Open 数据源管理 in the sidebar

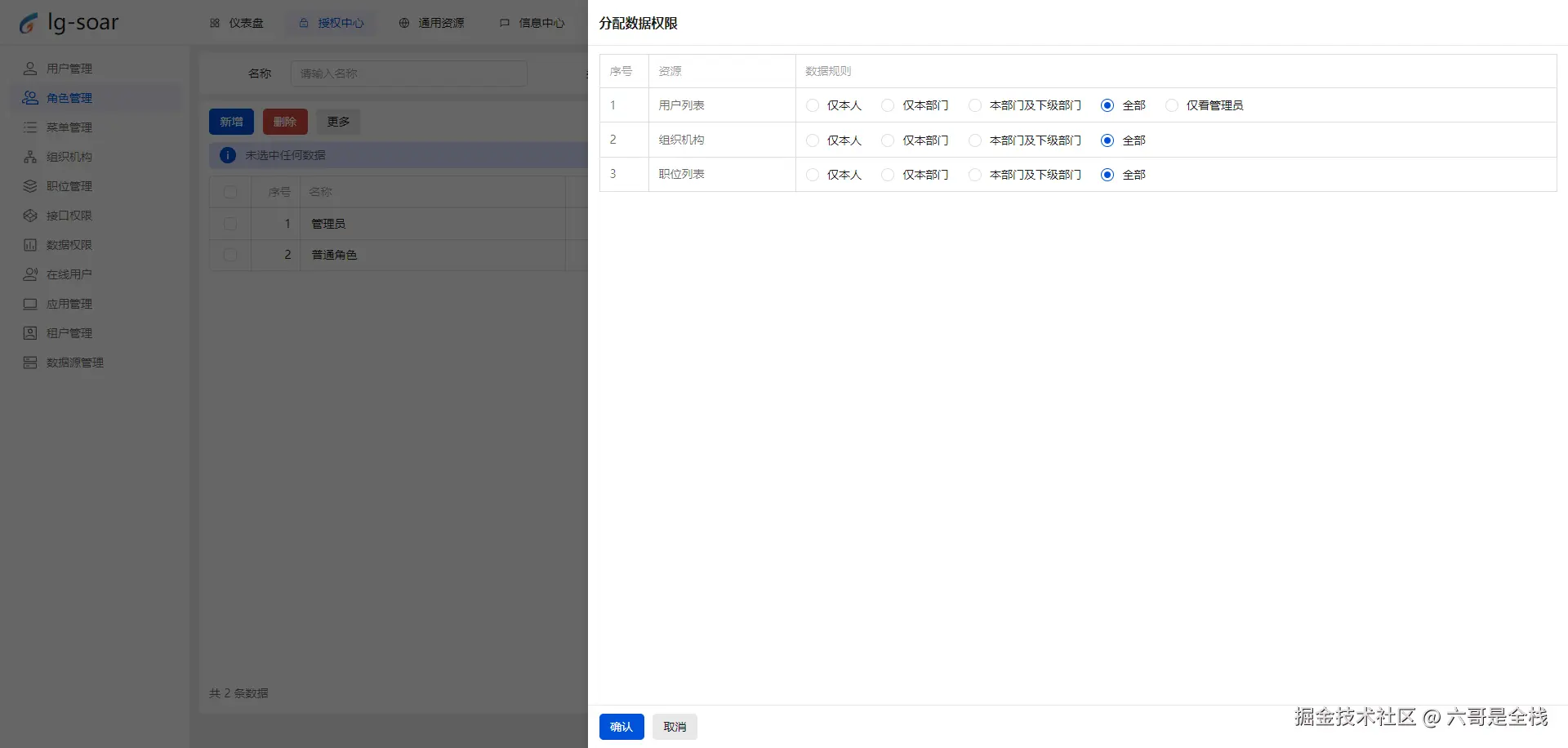coord(96,363)
